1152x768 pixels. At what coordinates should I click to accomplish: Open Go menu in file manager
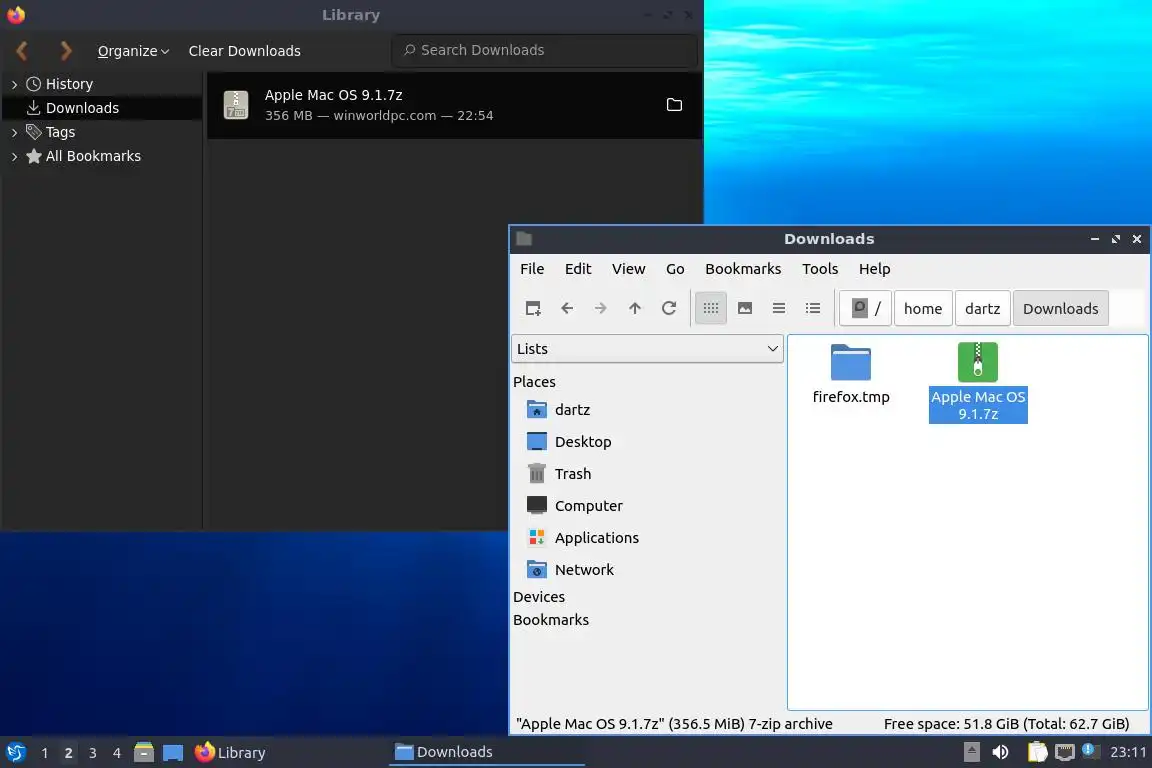coord(675,269)
